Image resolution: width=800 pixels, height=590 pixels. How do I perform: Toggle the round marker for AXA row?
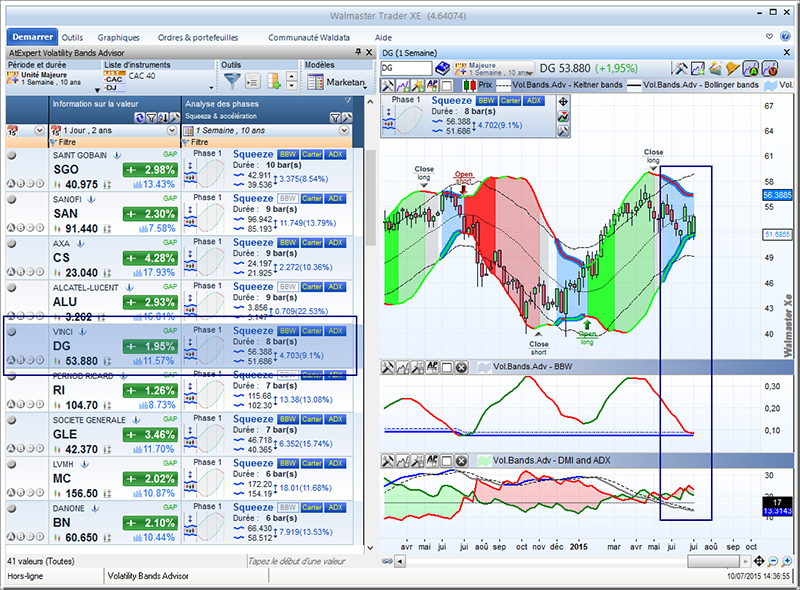[x=11, y=243]
